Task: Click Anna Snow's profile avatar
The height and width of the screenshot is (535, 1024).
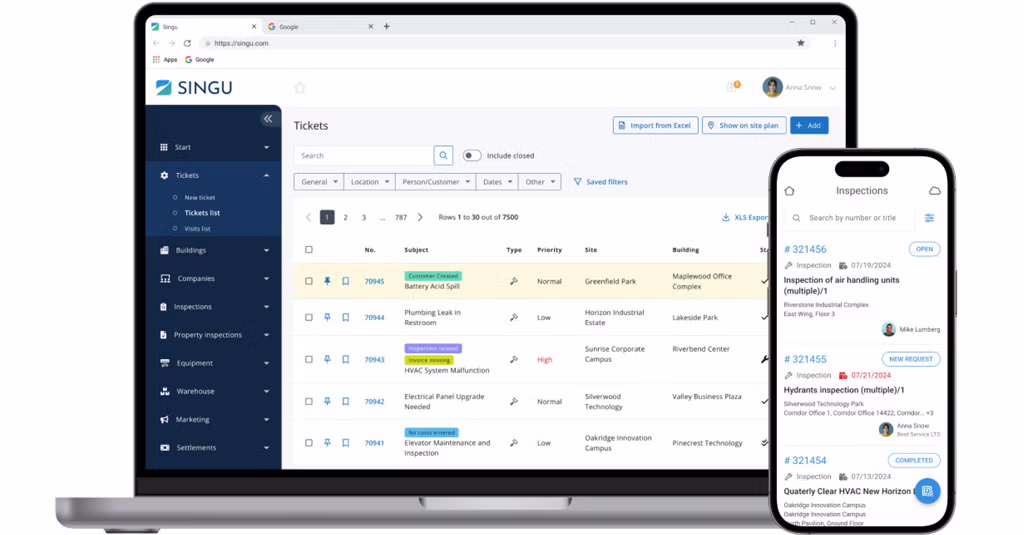Action: tap(773, 87)
